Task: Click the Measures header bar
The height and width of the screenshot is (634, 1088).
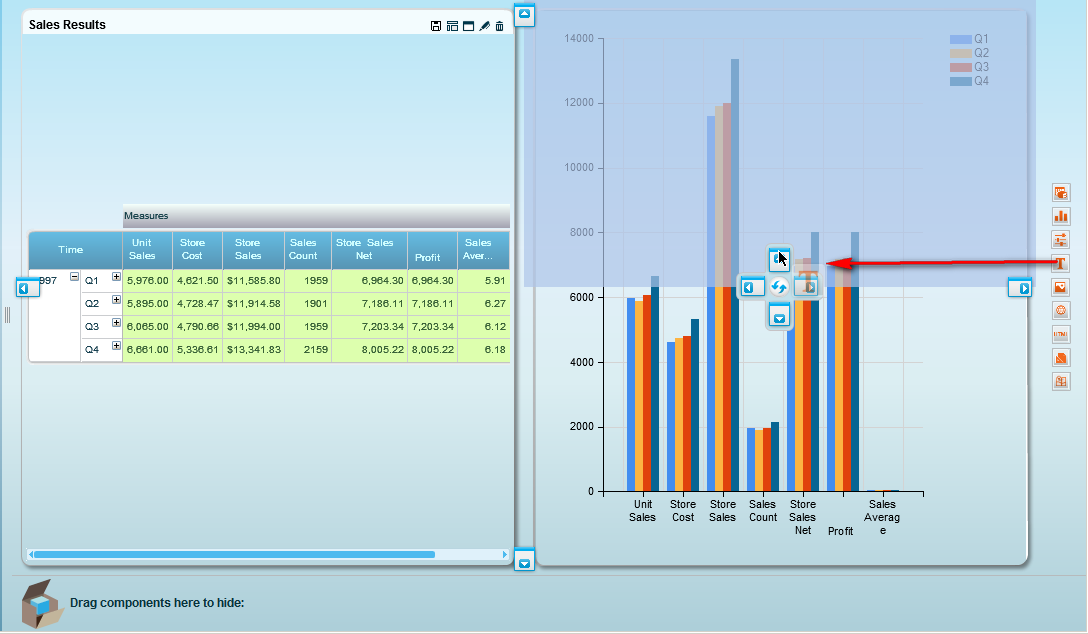Action: point(315,216)
